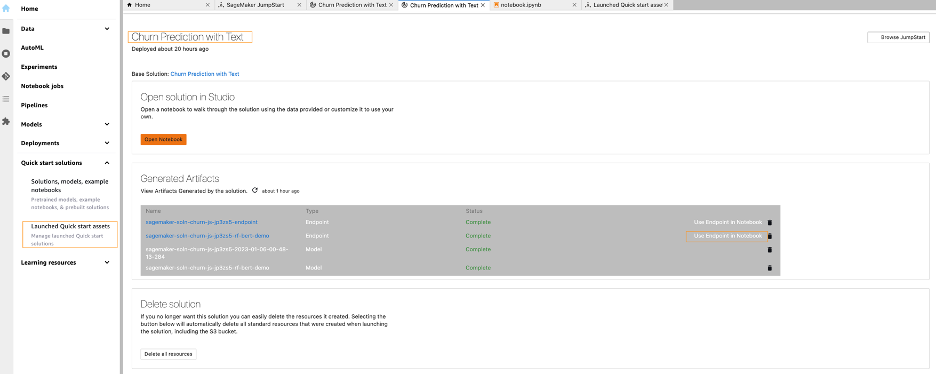Image resolution: width=936 pixels, height=374 pixels.
Task: Expand the Models section
Action: click(107, 124)
